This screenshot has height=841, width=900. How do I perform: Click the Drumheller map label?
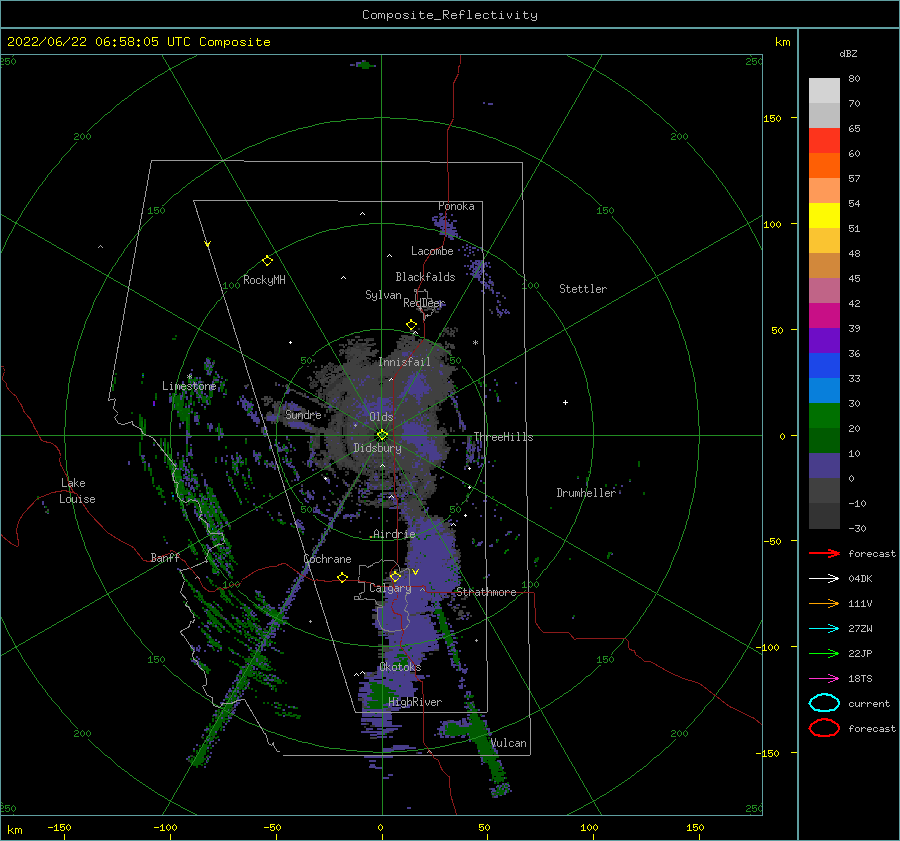coord(586,493)
